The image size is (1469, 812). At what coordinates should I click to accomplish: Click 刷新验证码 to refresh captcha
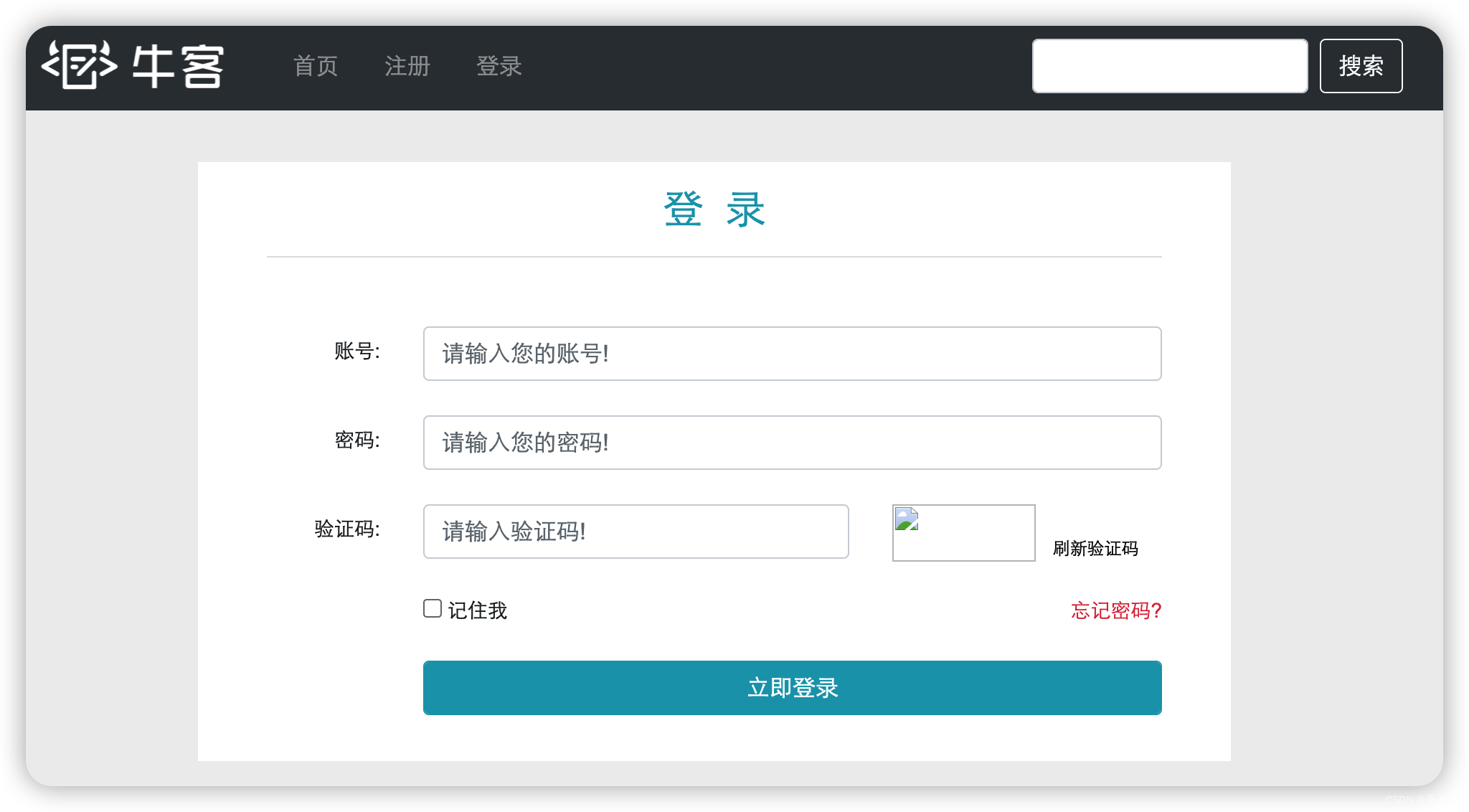(1095, 549)
